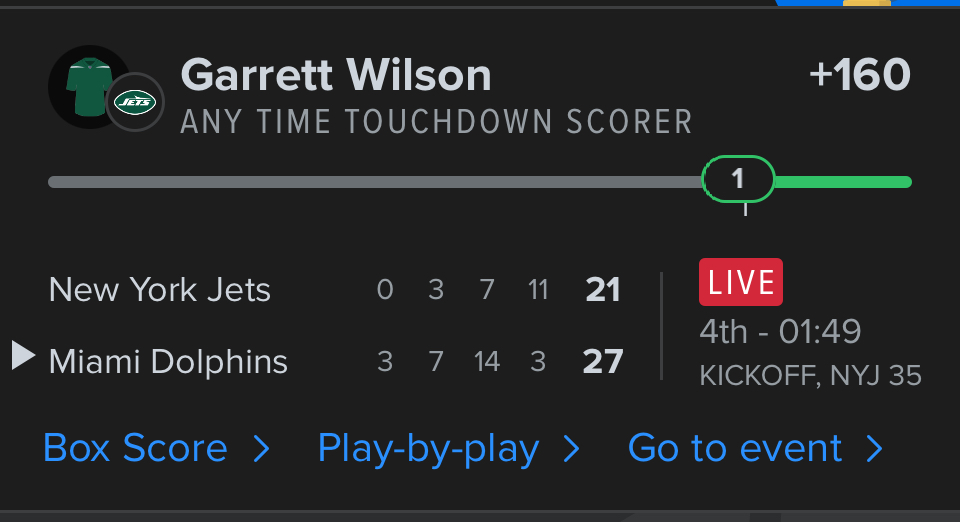Select the Go to event link
This screenshot has width=960, height=522.
[x=735, y=449]
